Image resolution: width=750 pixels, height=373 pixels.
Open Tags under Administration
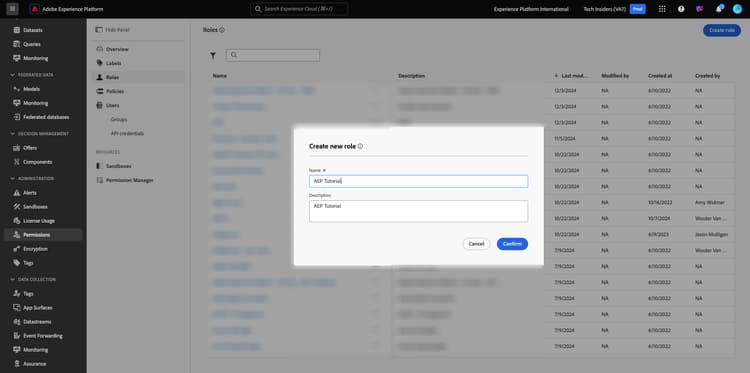pyautogui.click(x=28, y=263)
